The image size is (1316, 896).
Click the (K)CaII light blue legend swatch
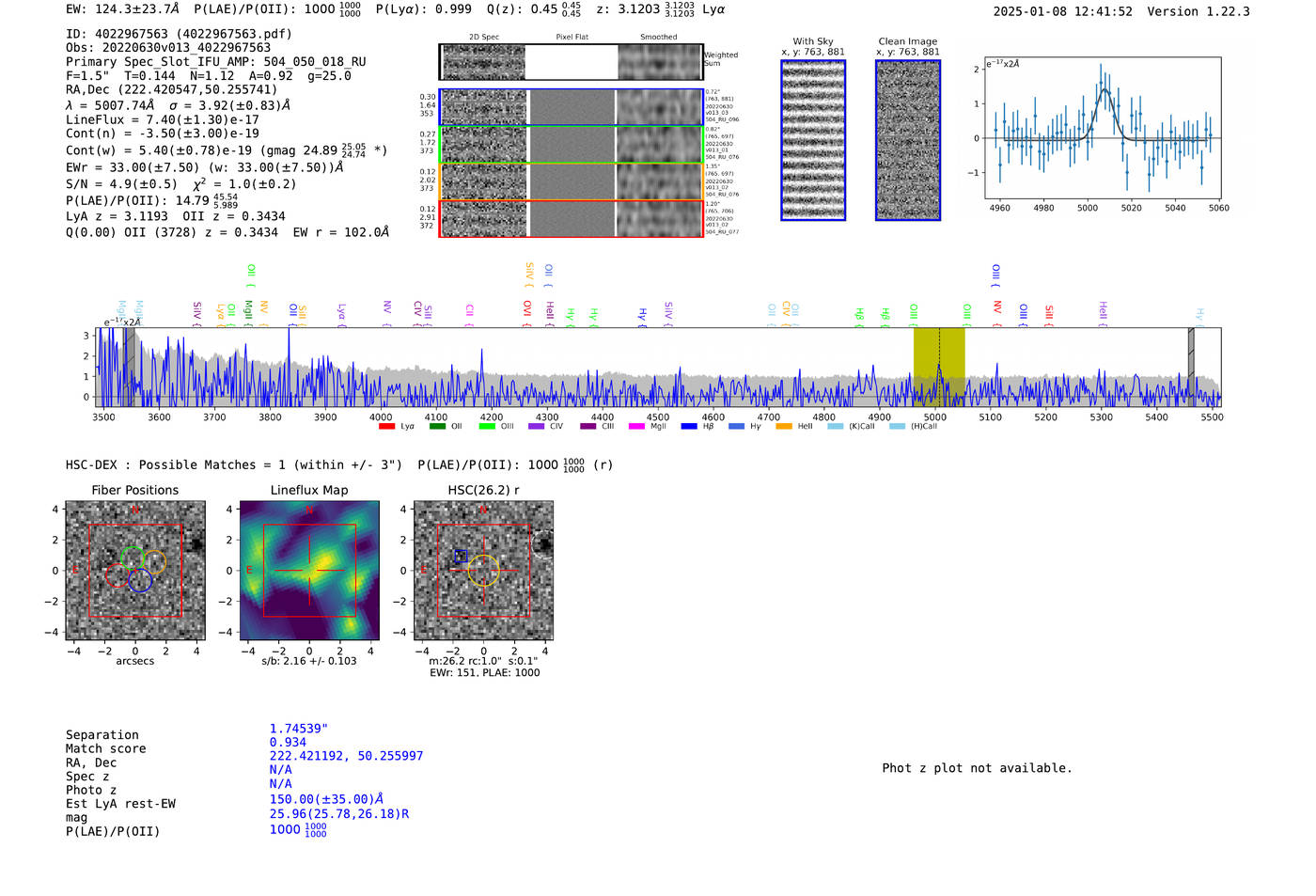point(836,427)
